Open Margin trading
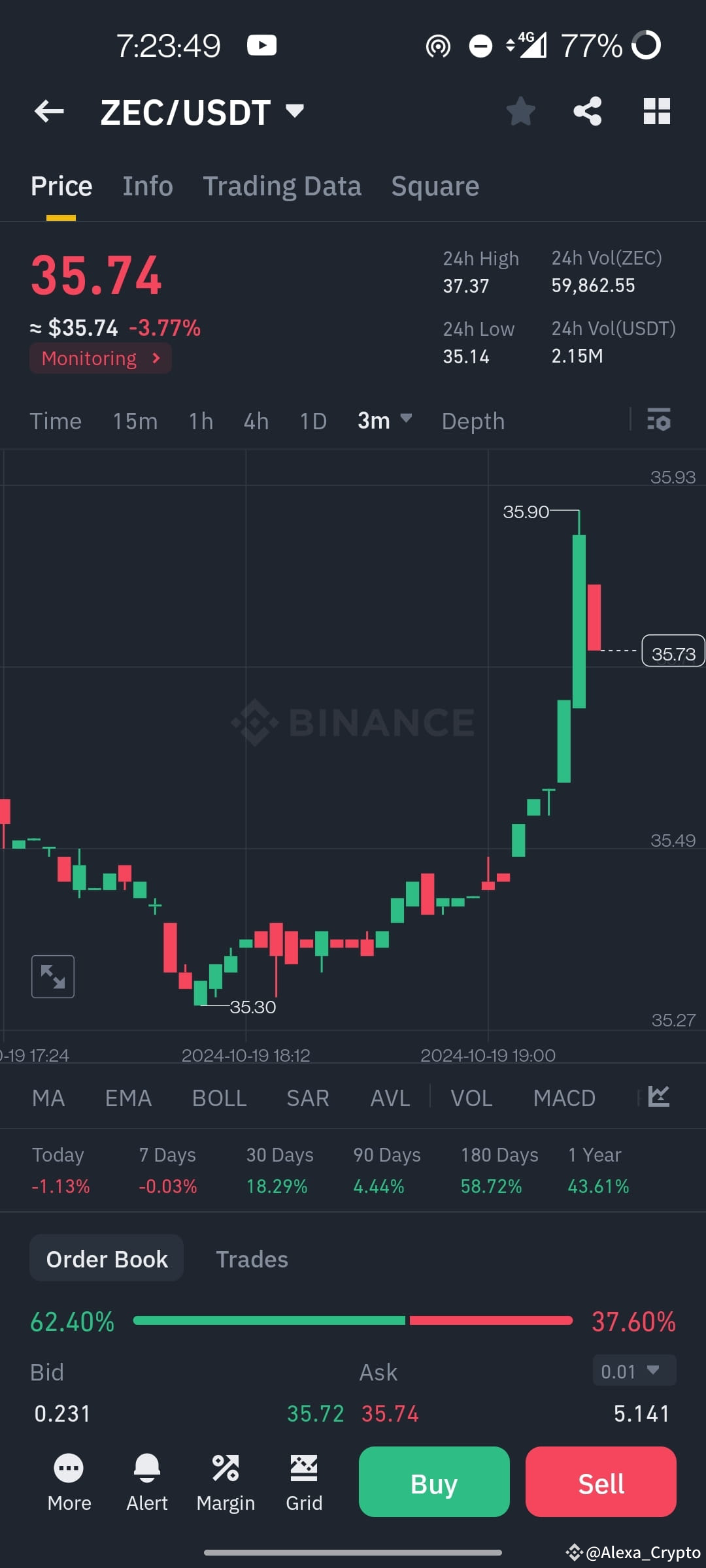Image resolution: width=706 pixels, height=1568 pixels. [x=226, y=1482]
